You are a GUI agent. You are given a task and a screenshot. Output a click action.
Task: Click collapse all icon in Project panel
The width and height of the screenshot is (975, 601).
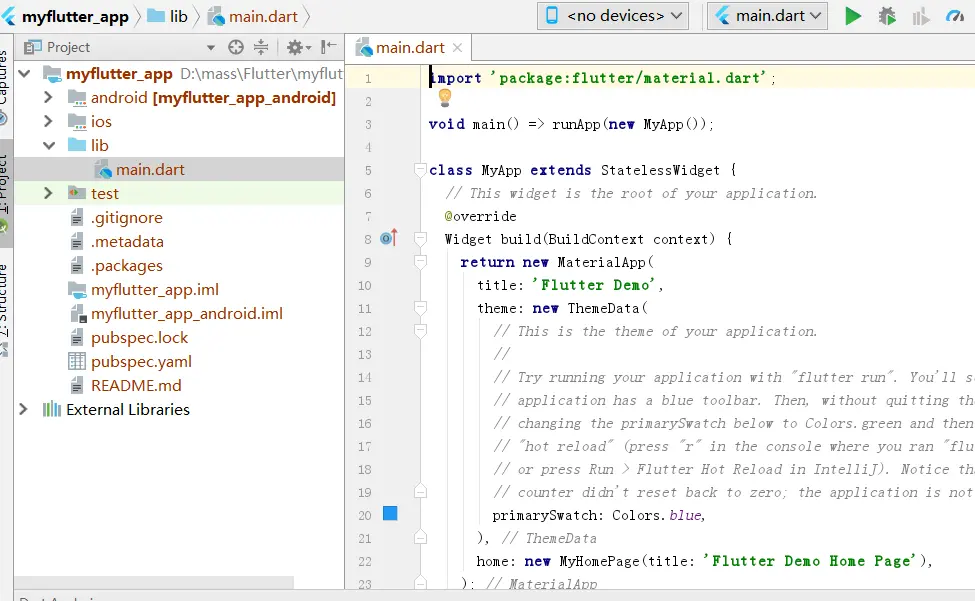click(x=261, y=47)
